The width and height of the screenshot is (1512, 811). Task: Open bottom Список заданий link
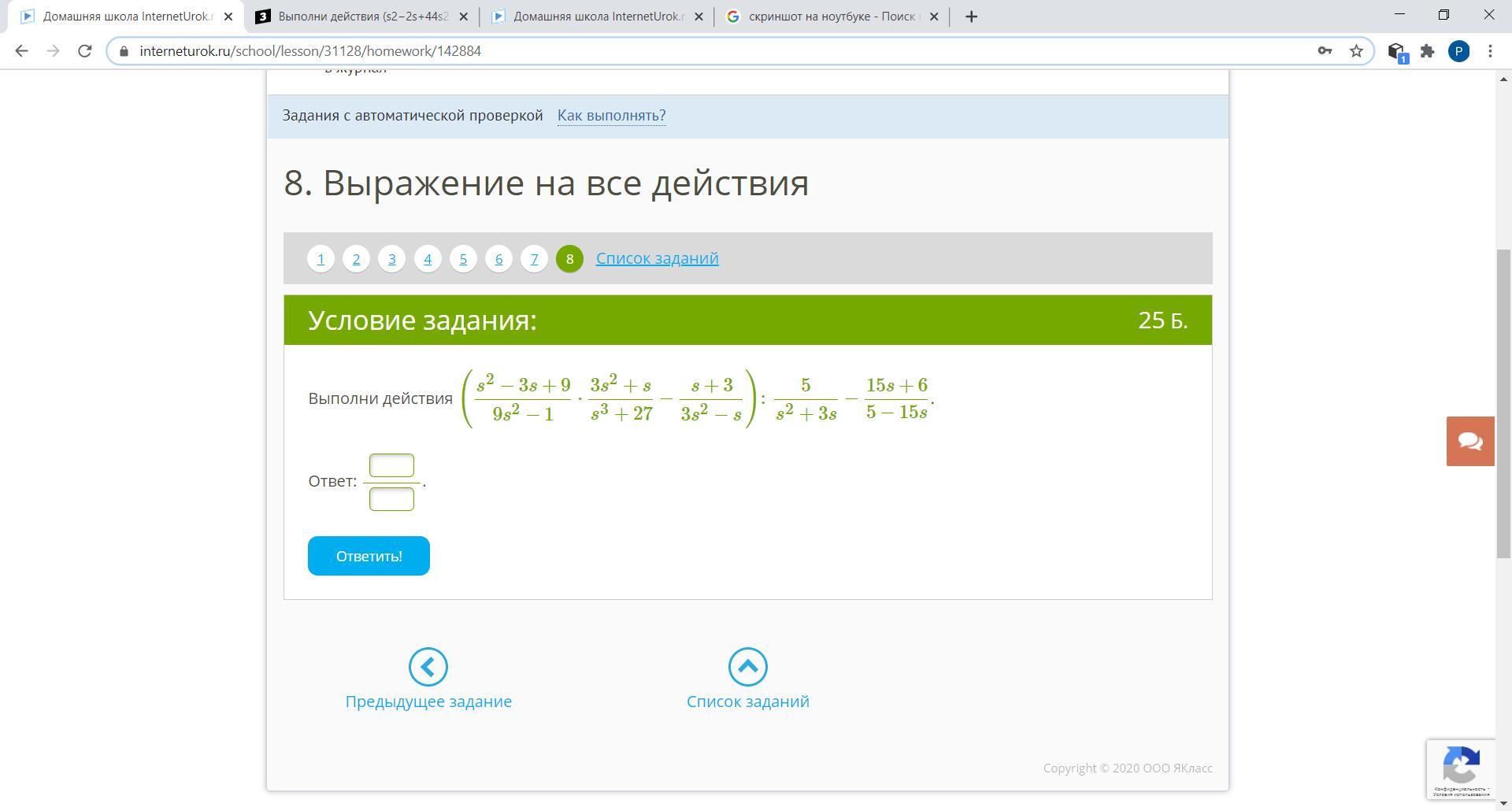(748, 702)
